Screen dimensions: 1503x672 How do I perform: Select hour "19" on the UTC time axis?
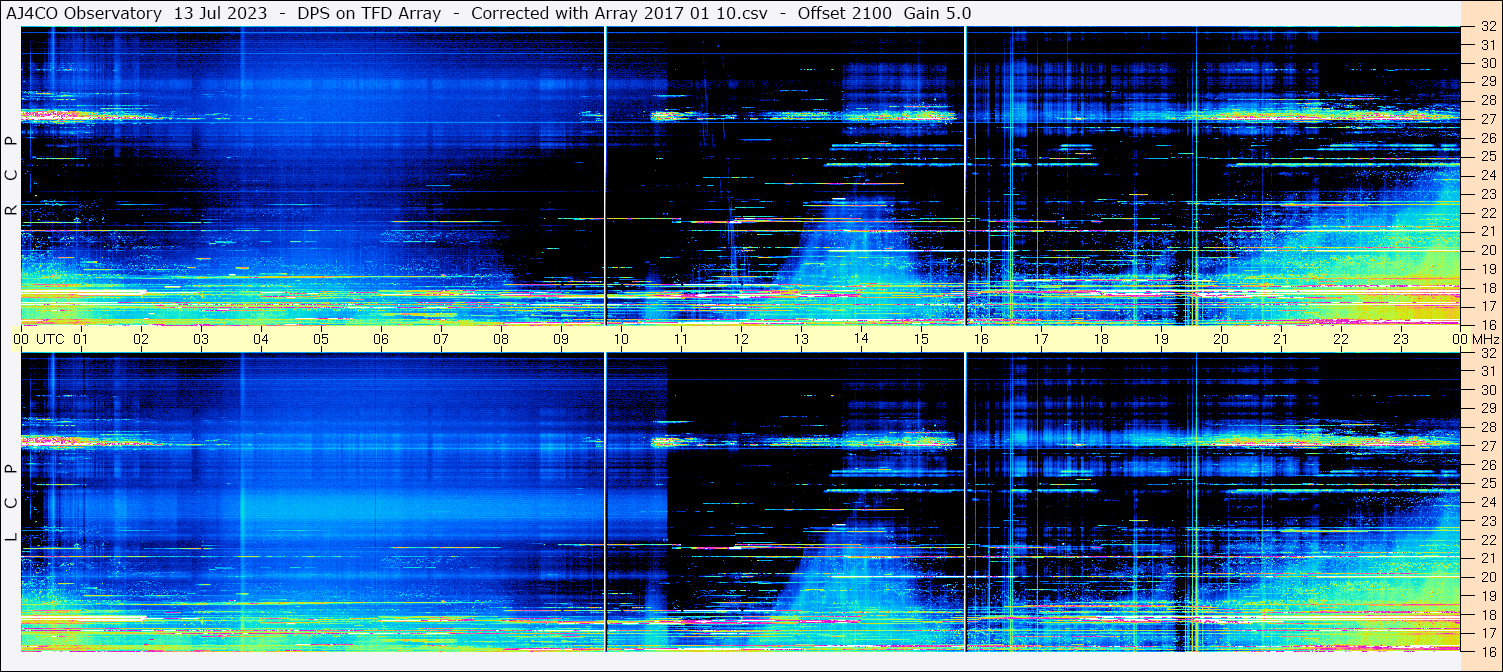pyautogui.click(x=1161, y=339)
